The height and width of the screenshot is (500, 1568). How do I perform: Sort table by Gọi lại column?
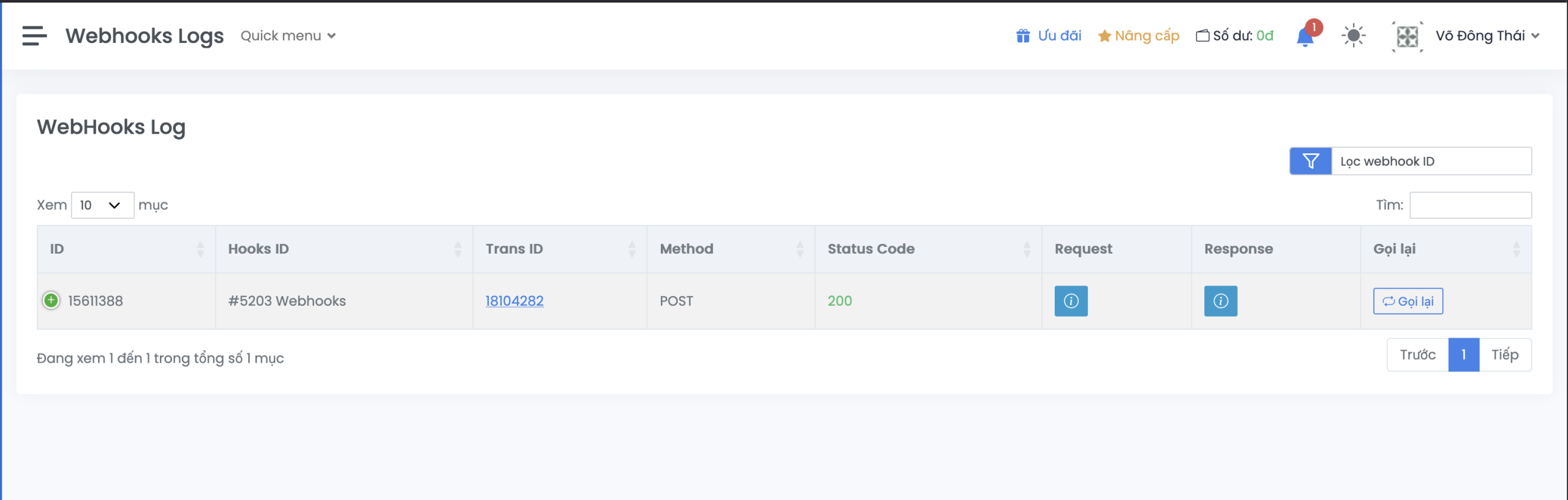1446,249
